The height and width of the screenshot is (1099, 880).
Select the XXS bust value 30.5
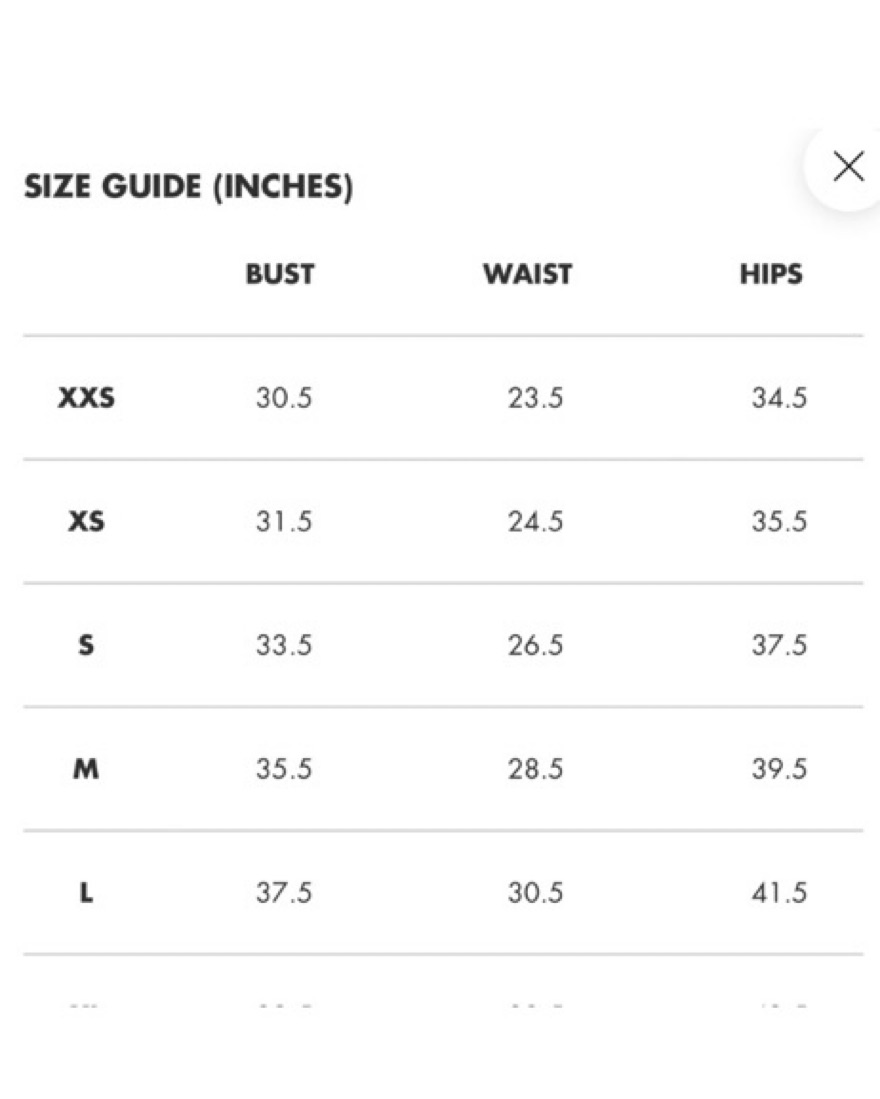pyautogui.click(x=284, y=398)
